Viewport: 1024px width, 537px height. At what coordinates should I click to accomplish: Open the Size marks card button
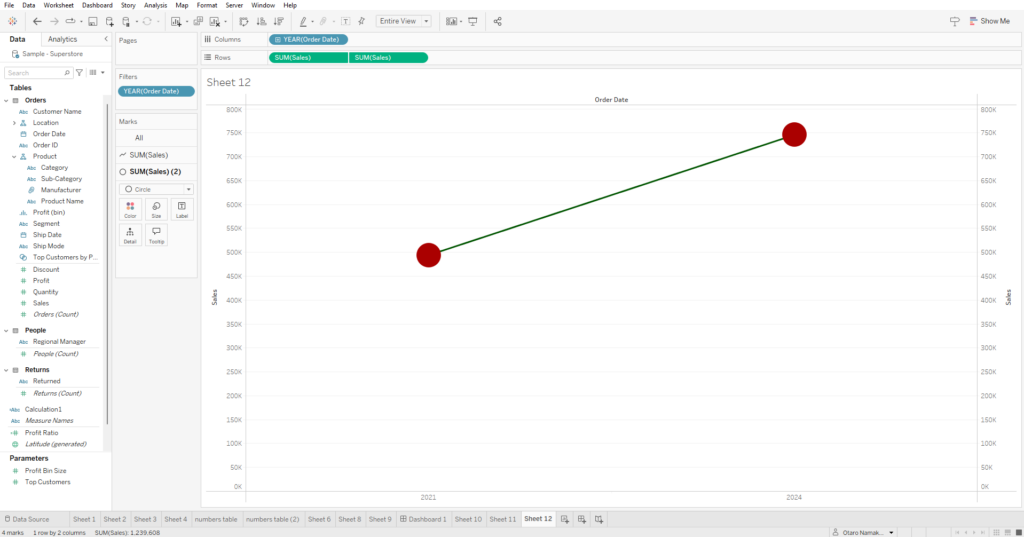pyautogui.click(x=156, y=209)
